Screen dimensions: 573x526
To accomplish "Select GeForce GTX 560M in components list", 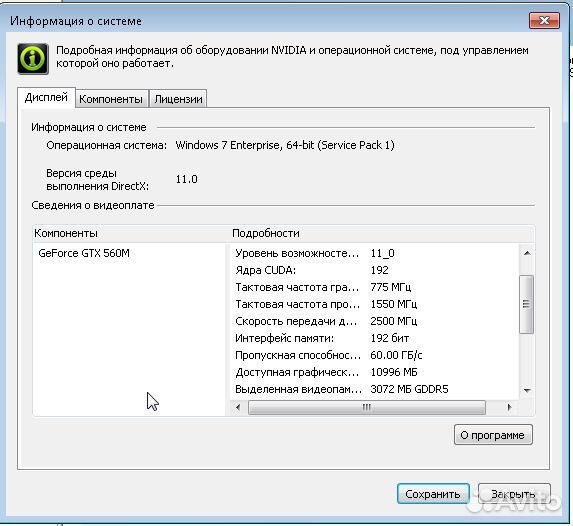I will 84,253.
